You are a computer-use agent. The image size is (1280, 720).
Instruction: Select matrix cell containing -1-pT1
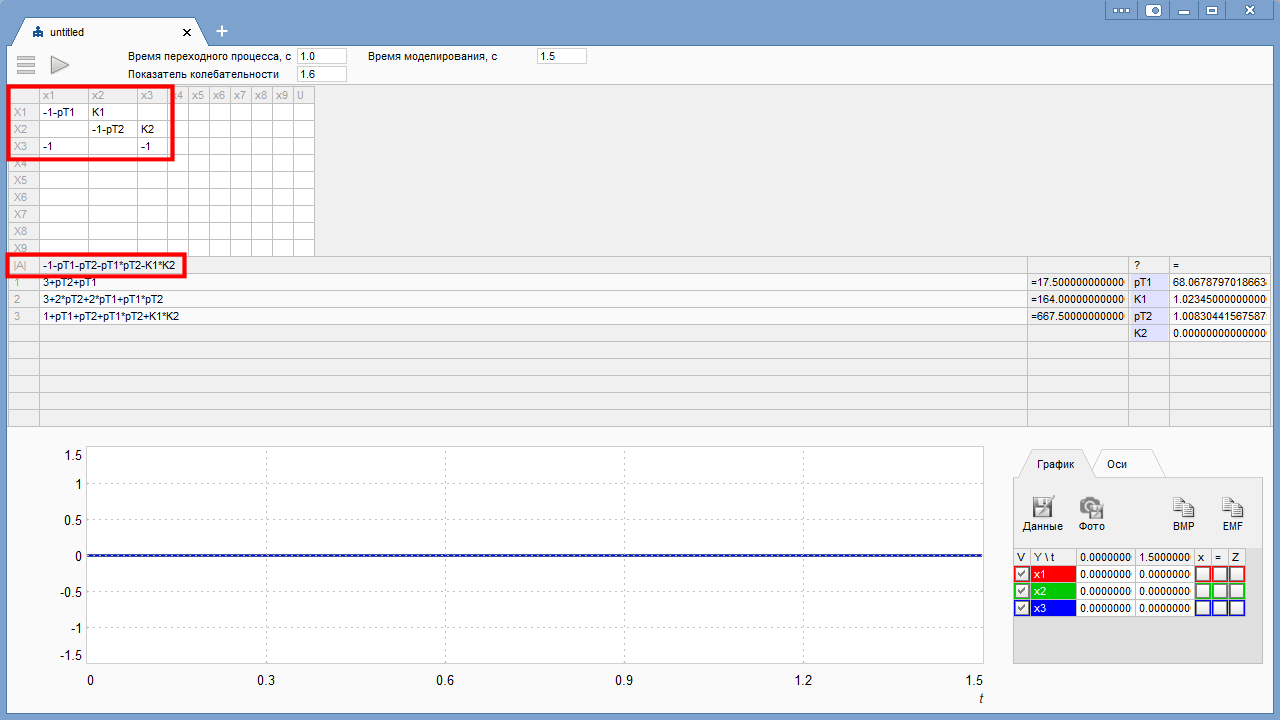(64, 112)
